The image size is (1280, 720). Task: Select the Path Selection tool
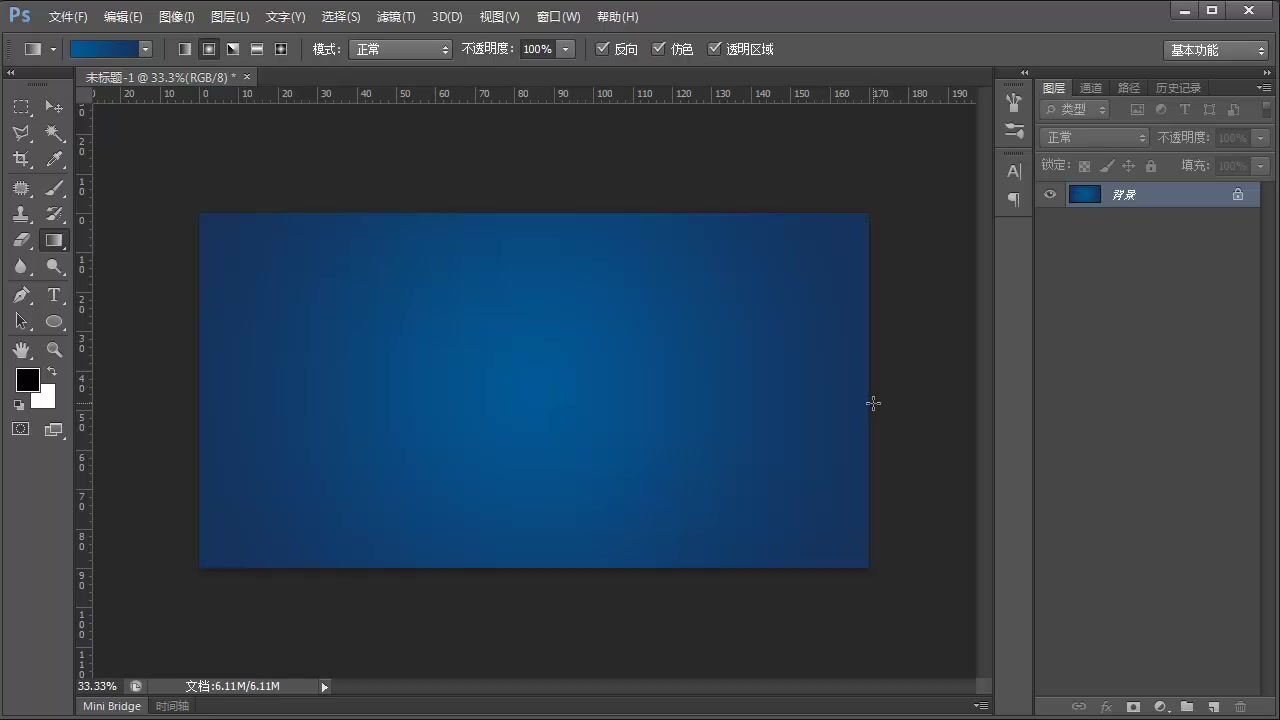[21, 321]
